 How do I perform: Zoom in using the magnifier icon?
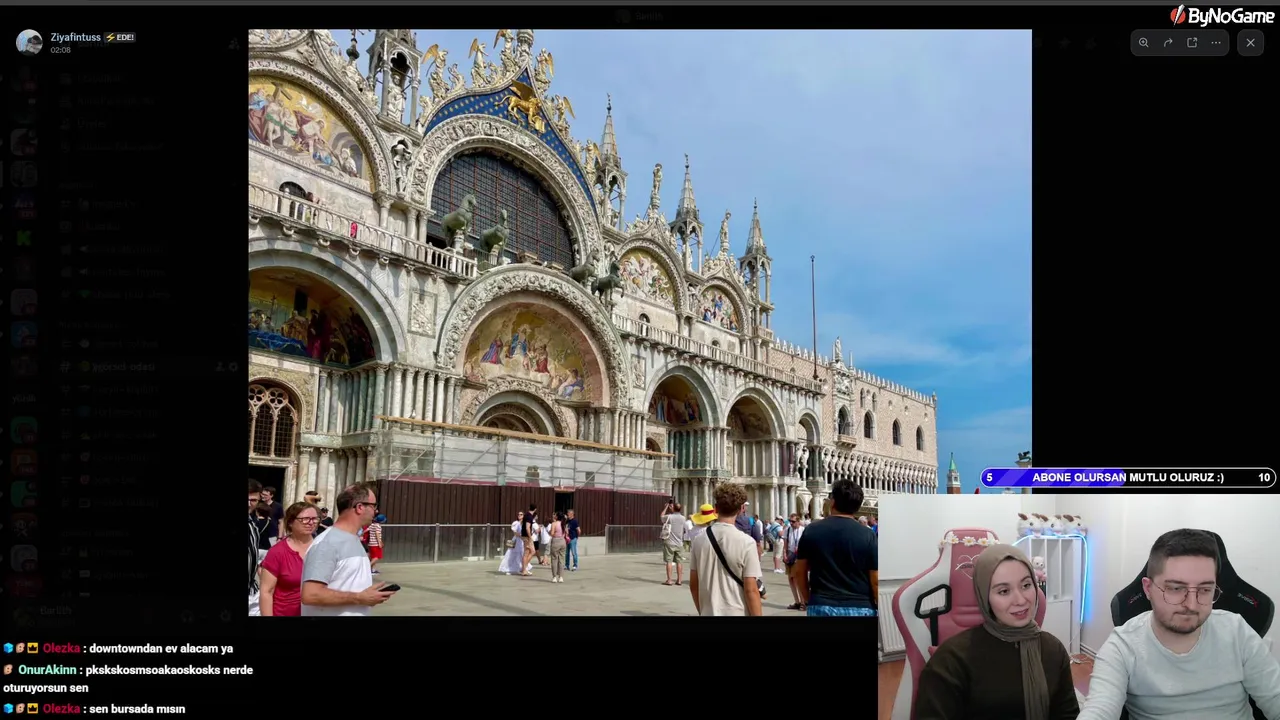[x=1144, y=43]
